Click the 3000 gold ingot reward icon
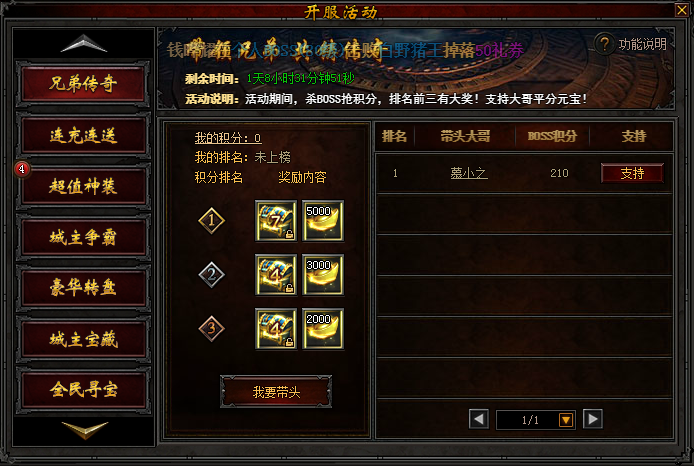The width and height of the screenshot is (694, 466). tap(323, 275)
